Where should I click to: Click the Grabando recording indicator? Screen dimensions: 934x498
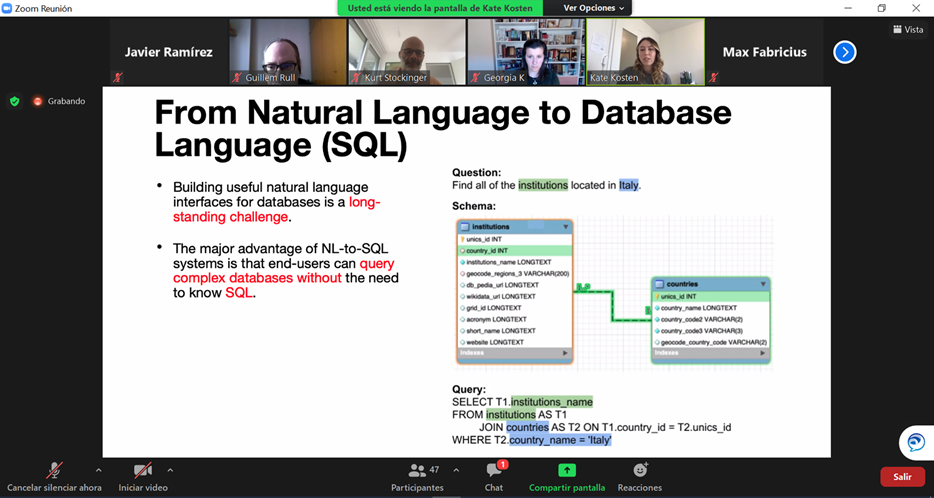click(x=59, y=101)
